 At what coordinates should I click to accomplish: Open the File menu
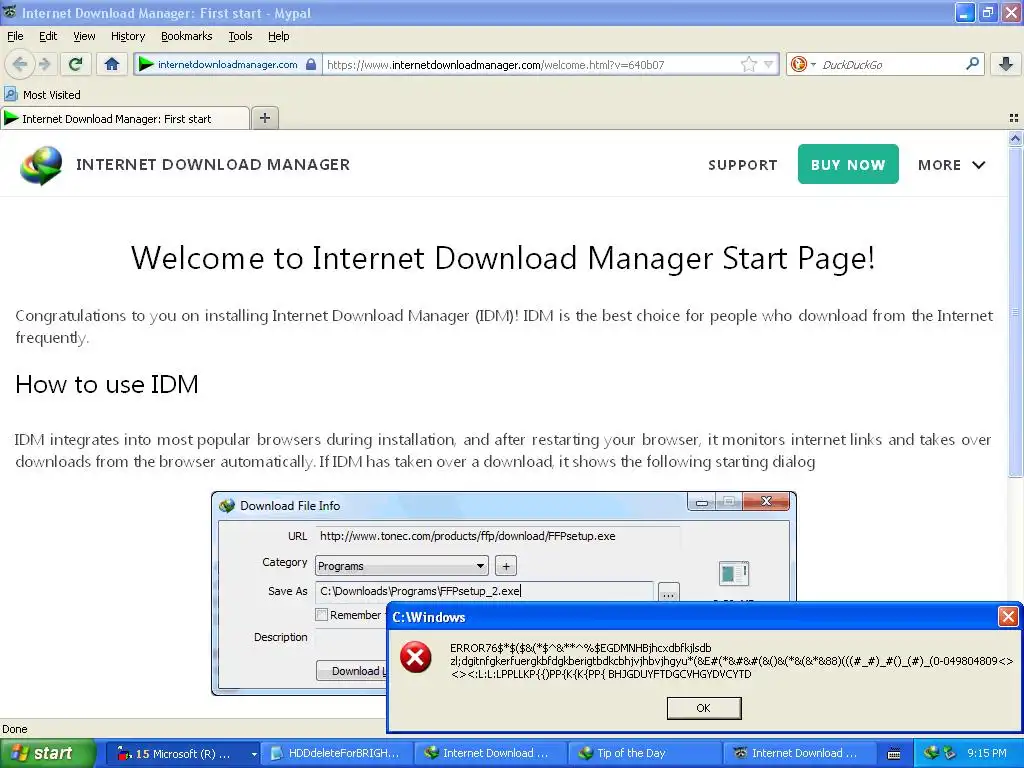coord(15,36)
